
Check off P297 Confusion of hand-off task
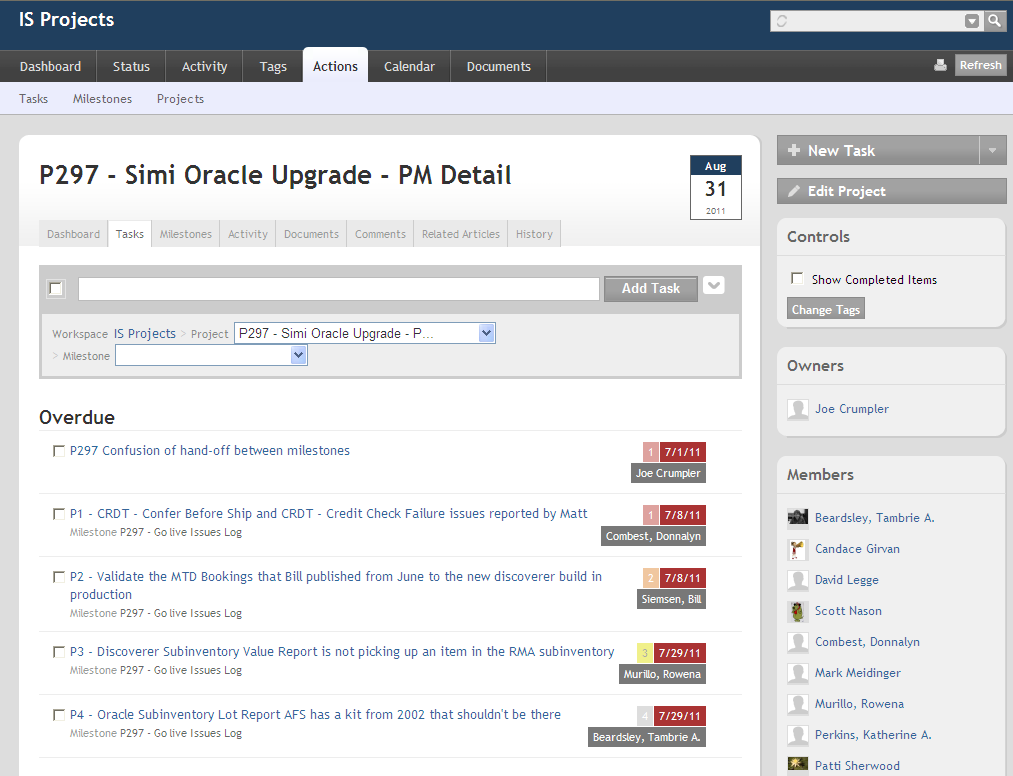[x=59, y=451]
